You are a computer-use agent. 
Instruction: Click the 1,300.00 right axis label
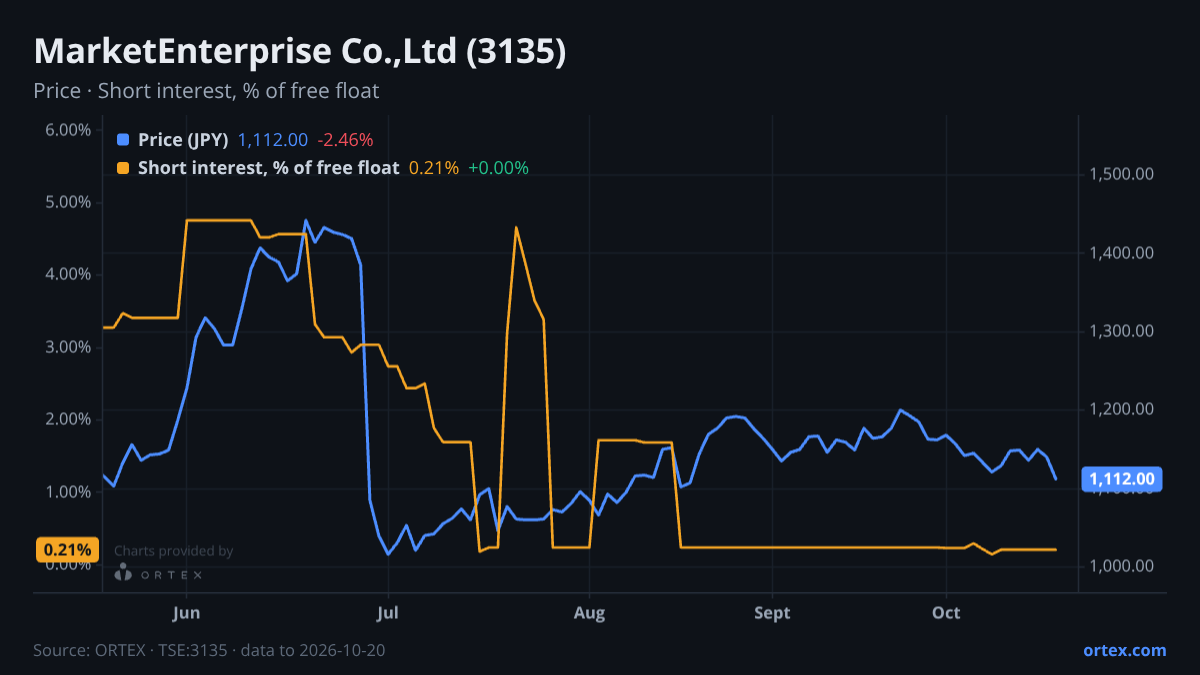click(1122, 331)
